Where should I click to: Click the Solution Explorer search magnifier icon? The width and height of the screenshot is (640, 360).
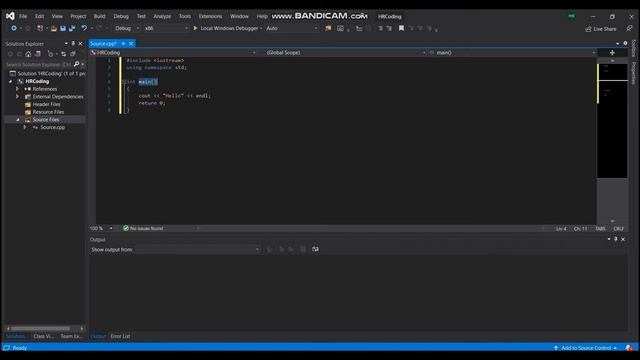pos(76,64)
